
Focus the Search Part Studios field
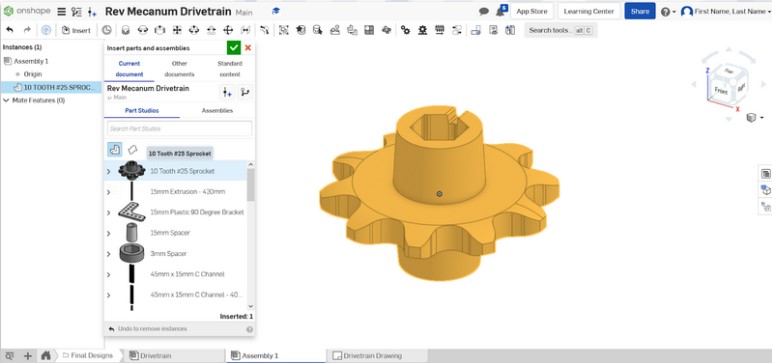[179, 129]
